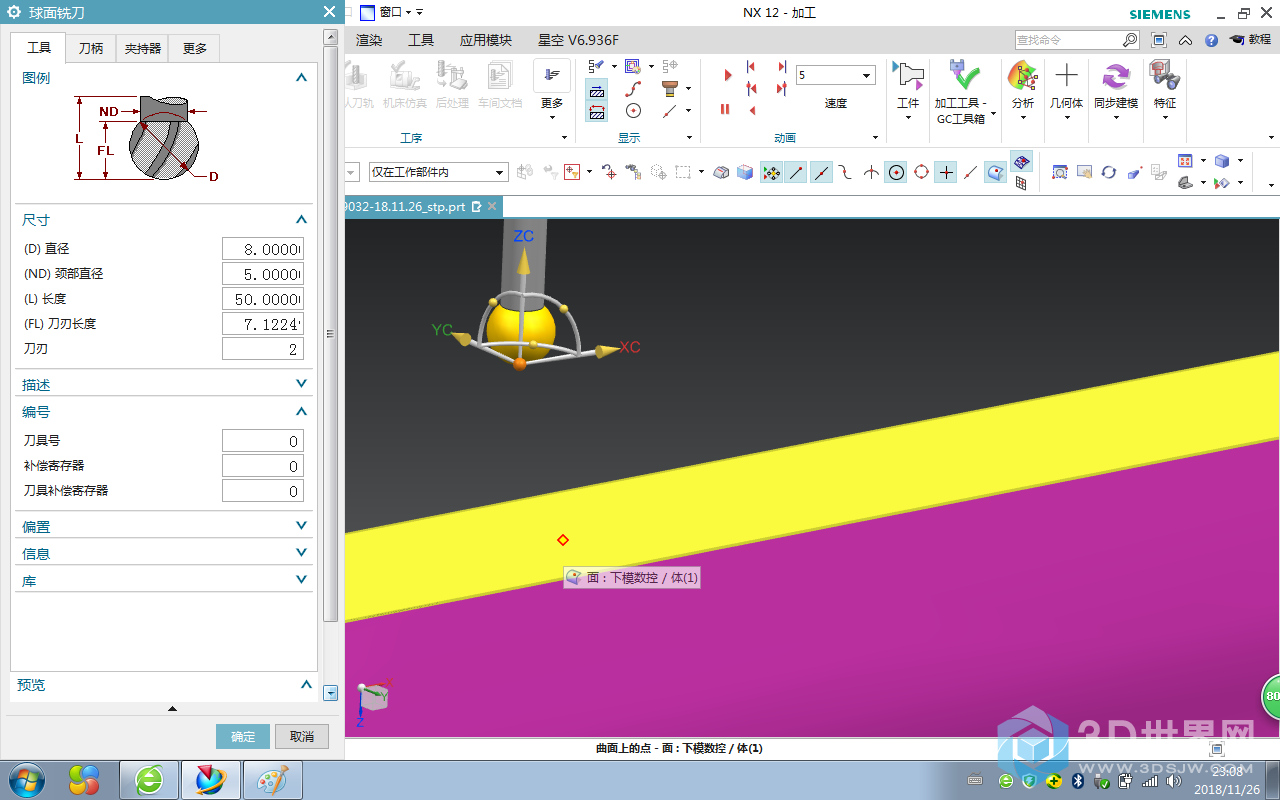Click the tool display icon in 显示 group
The width and height of the screenshot is (1280, 800).
(670, 88)
